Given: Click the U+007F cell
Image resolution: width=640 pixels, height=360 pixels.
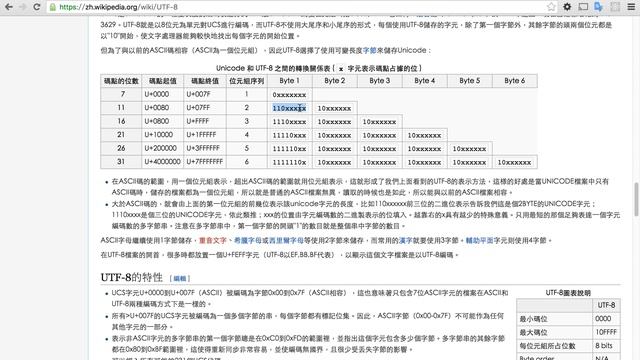Looking at the screenshot, I should [205, 94].
